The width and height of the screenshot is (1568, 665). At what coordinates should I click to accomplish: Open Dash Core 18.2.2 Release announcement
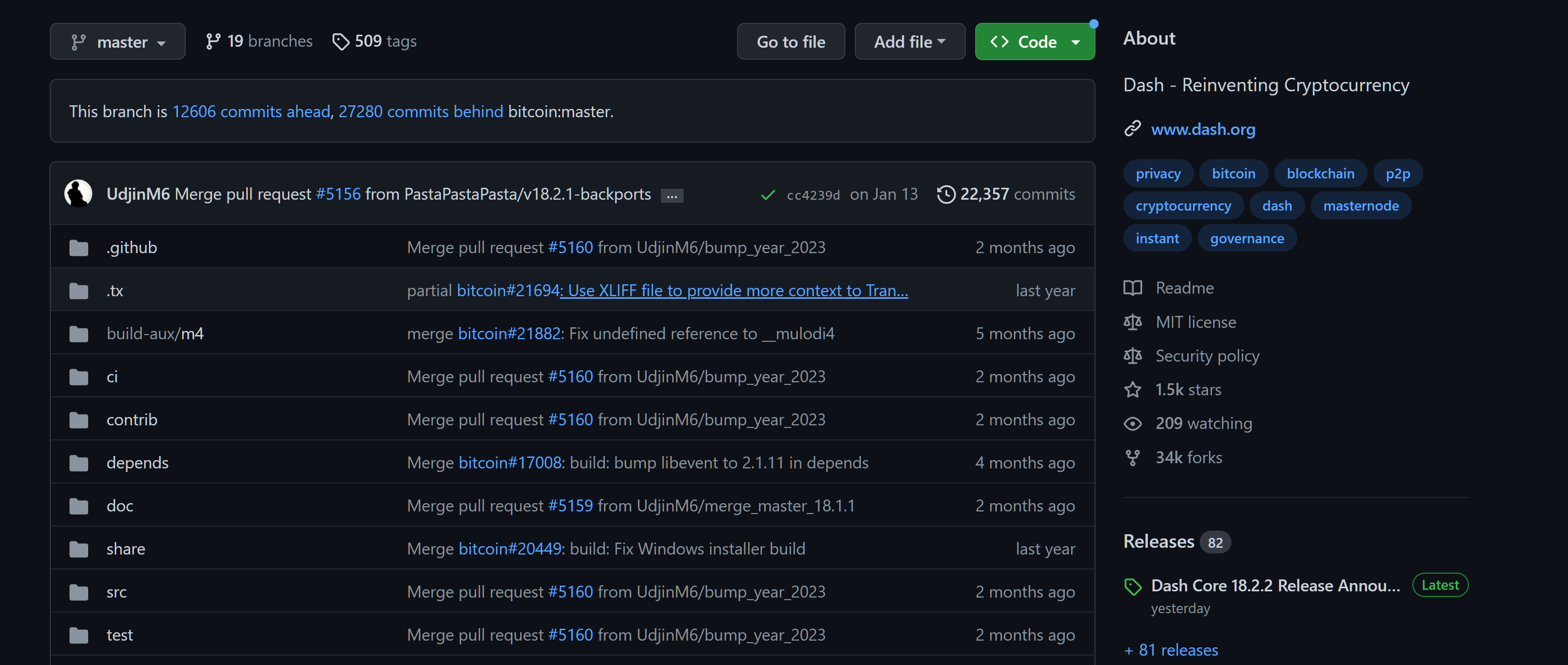(x=1275, y=585)
